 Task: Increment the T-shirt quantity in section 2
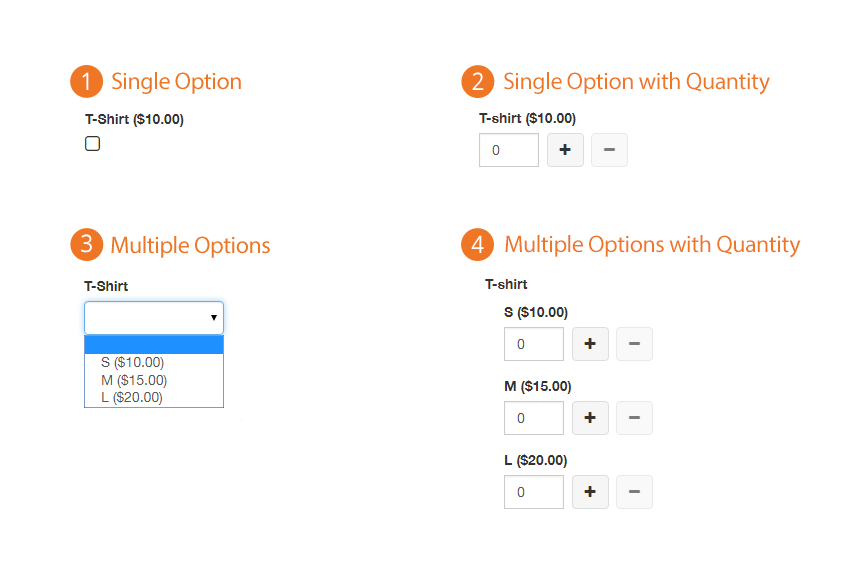[565, 150]
